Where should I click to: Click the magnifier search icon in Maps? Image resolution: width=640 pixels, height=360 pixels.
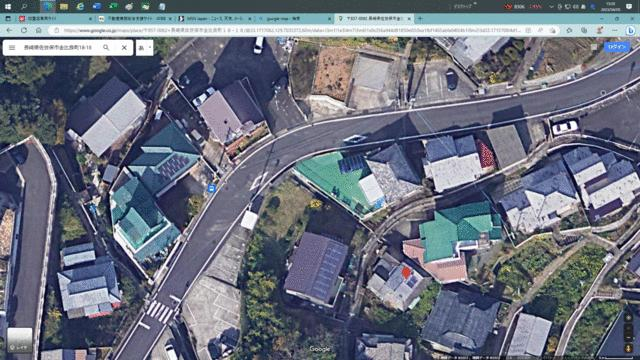pos(106,48)
